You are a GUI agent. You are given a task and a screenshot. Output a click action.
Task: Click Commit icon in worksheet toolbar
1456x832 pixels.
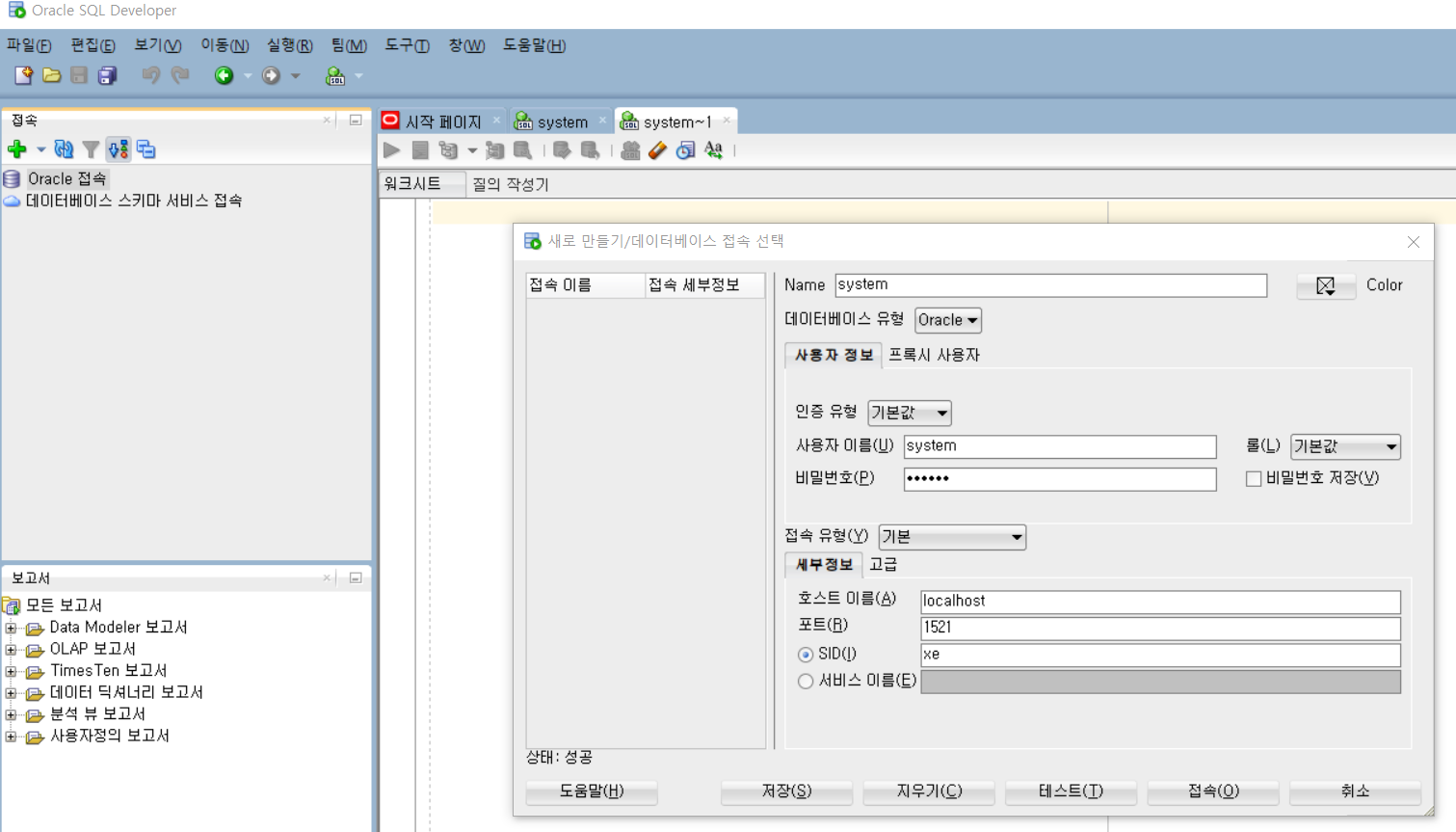562,150
